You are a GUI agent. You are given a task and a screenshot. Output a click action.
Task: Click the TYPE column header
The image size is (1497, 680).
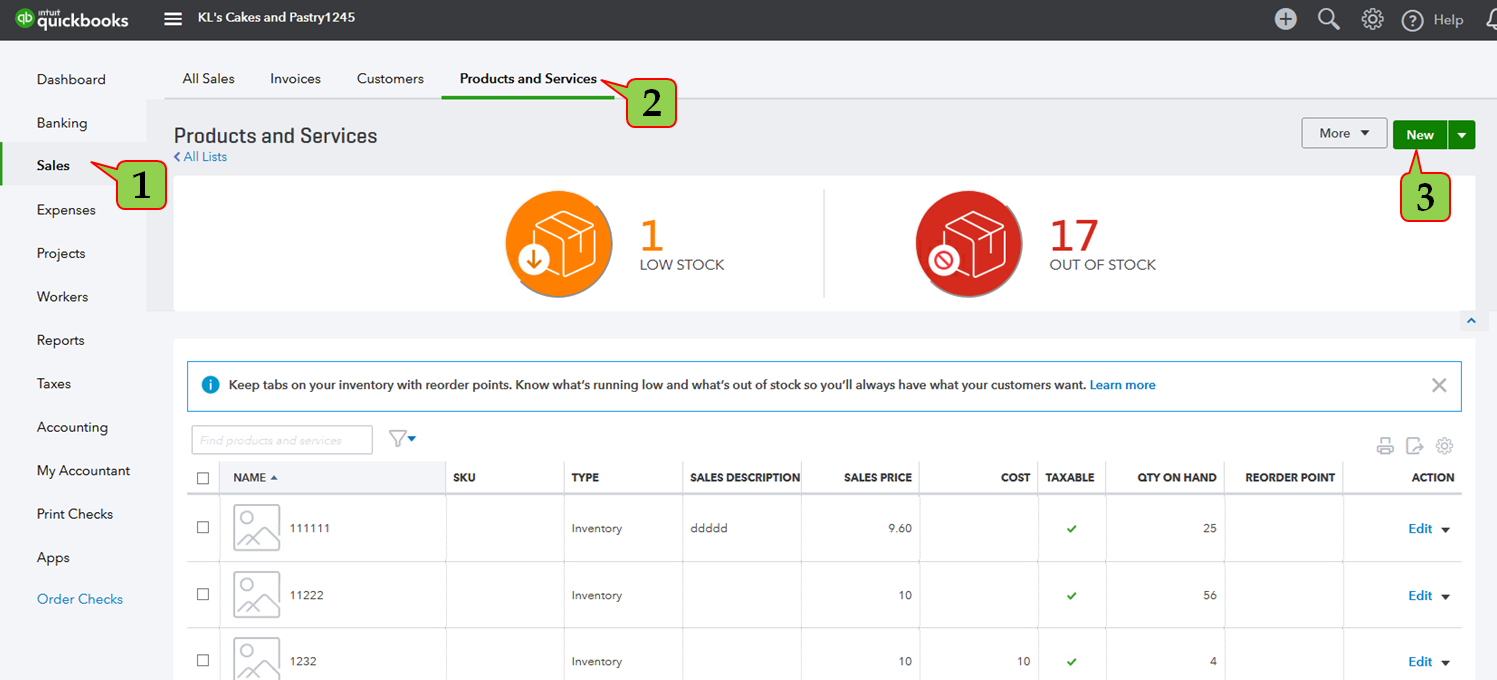click(585, 478)
